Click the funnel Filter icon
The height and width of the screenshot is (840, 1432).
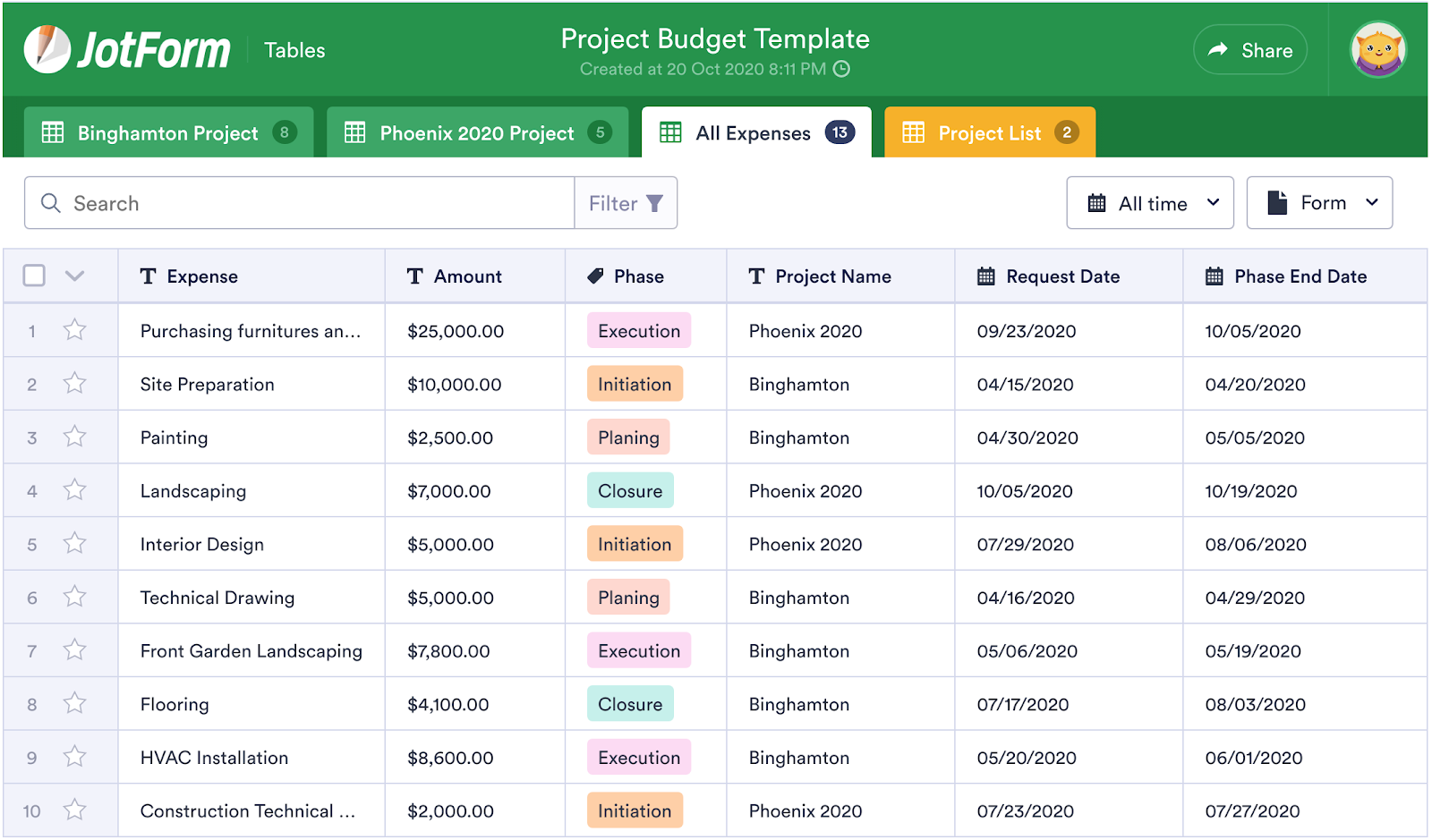point(654,204)
